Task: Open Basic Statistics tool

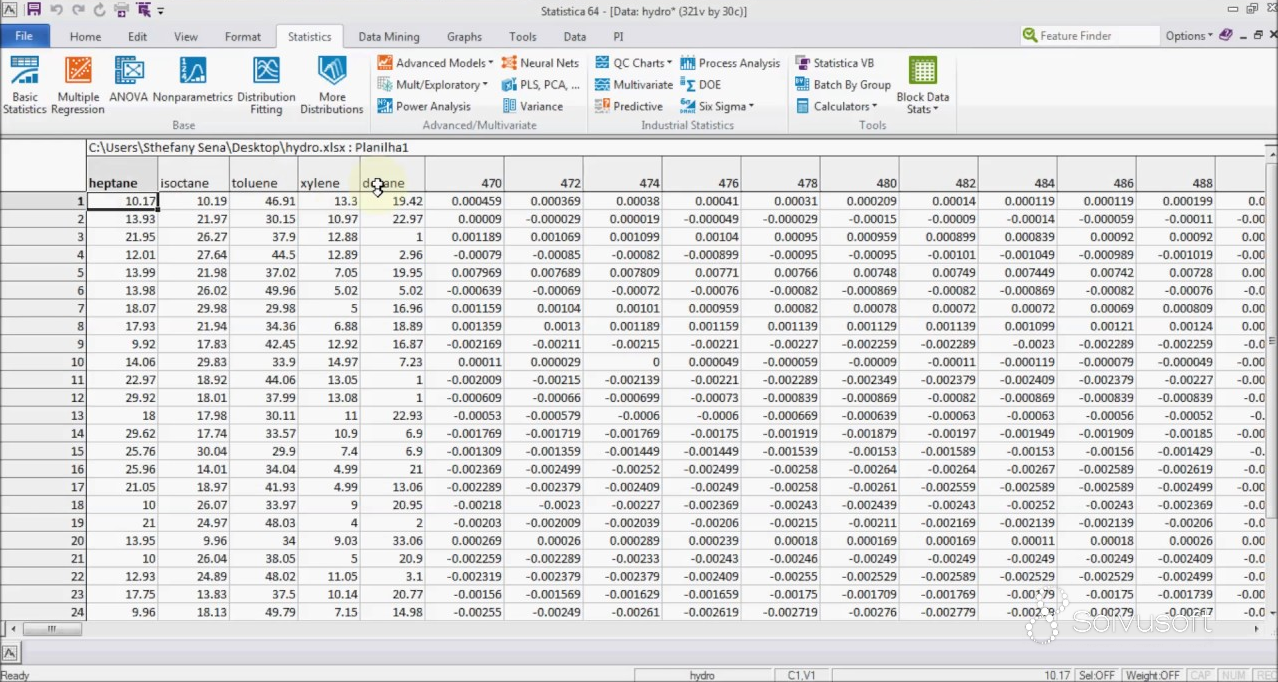Action: pyautogui.click(x=24, y=84)
